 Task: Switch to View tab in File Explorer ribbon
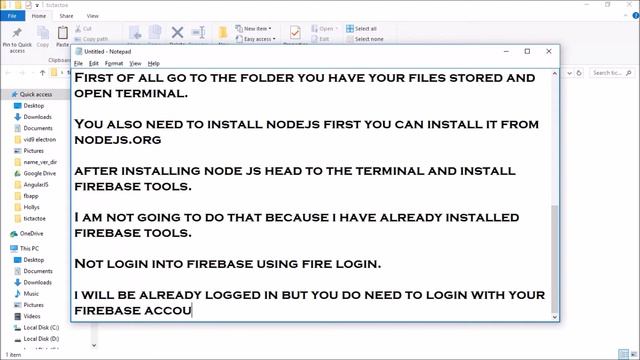tap(93, 16)
